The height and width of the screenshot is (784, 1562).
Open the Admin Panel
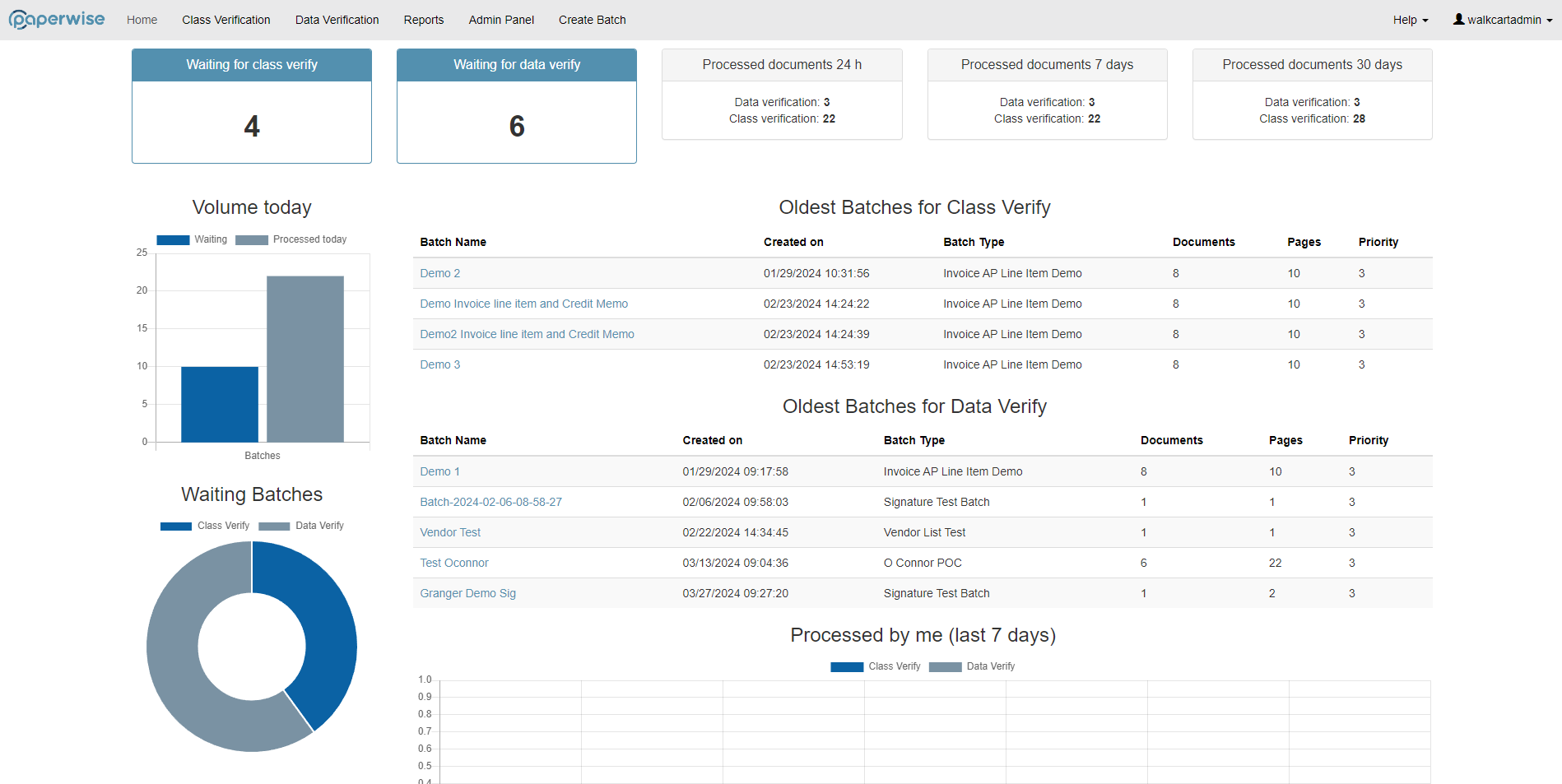click(x=501, y=20)
